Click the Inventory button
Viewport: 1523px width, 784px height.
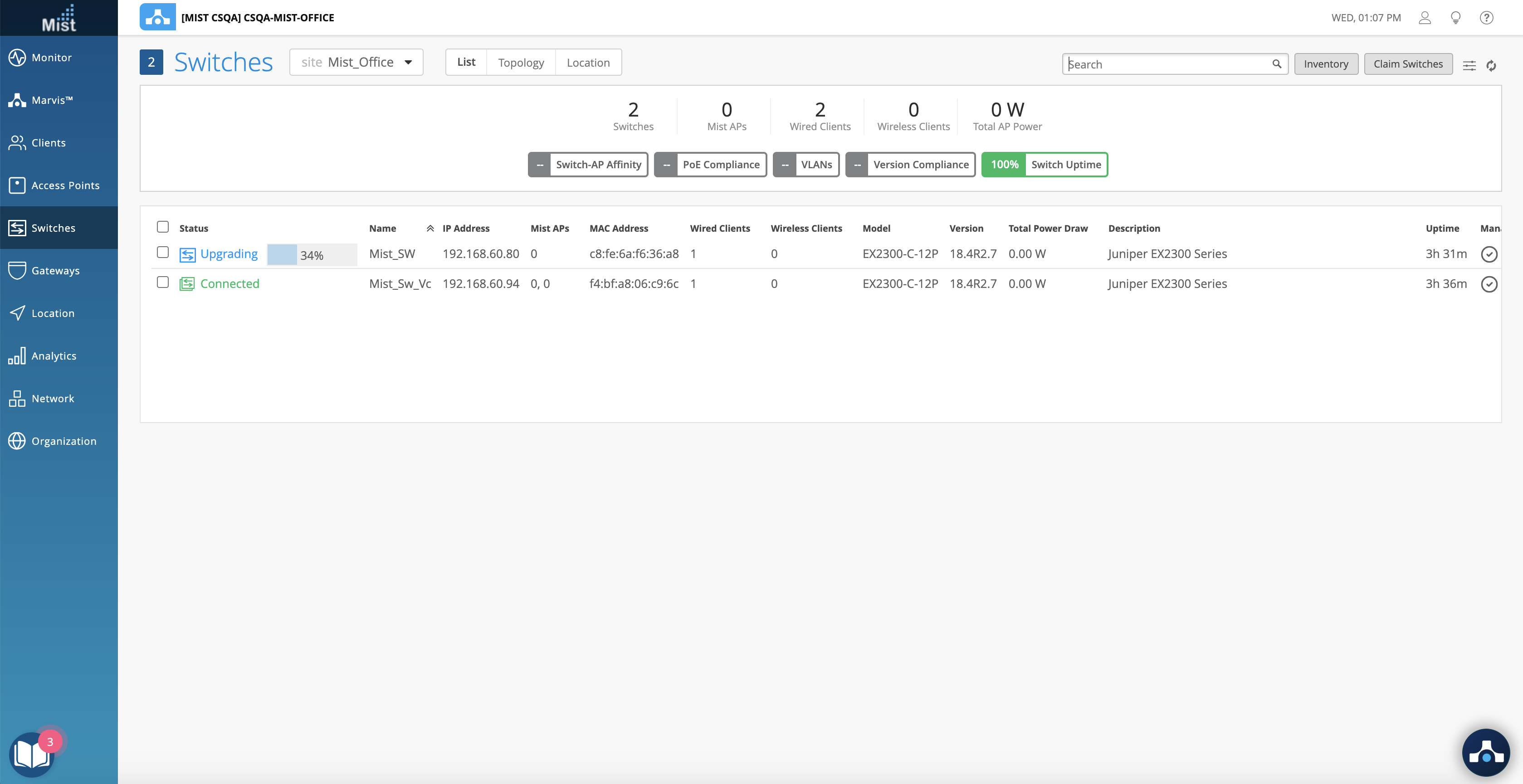1326,64
